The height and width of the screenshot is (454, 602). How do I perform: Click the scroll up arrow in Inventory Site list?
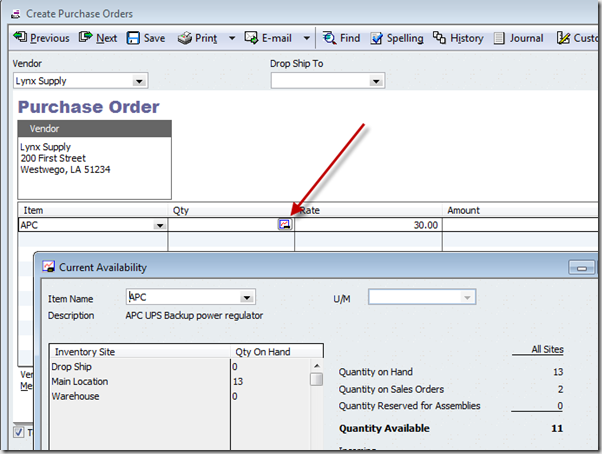pos(317,366)
